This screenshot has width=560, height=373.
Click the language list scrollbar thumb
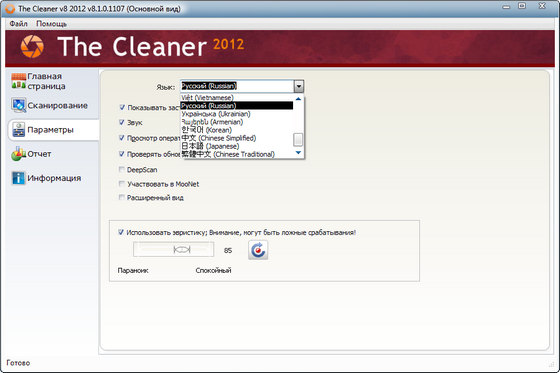298,140
